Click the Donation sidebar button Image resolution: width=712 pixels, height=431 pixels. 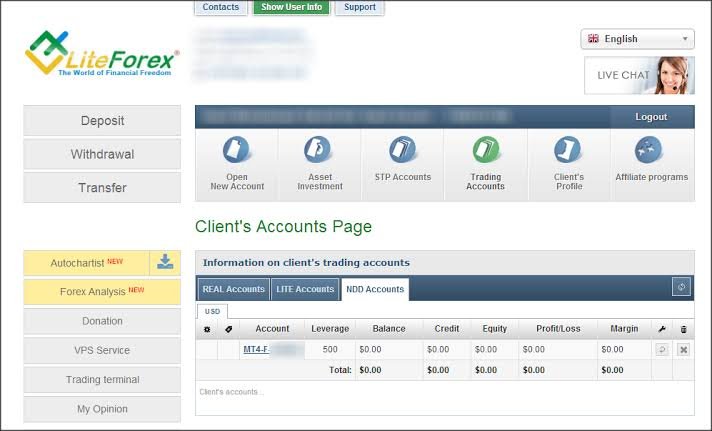102,321
